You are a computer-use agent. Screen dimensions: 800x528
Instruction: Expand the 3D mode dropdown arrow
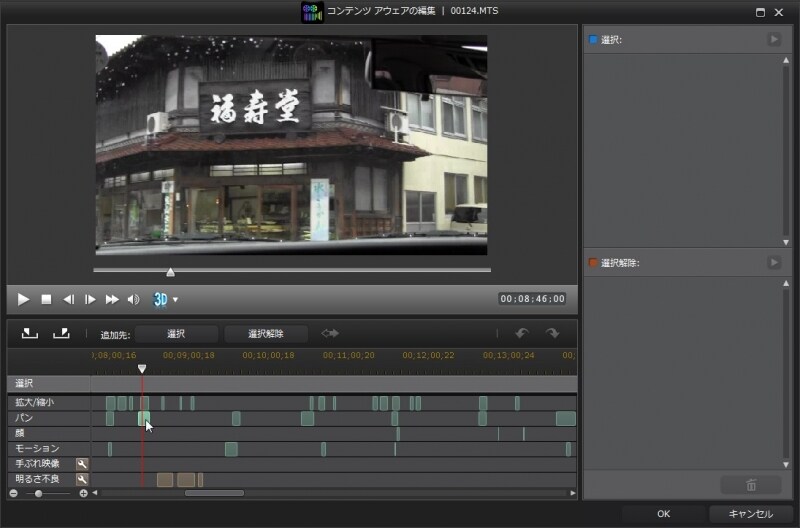[176, 299]
